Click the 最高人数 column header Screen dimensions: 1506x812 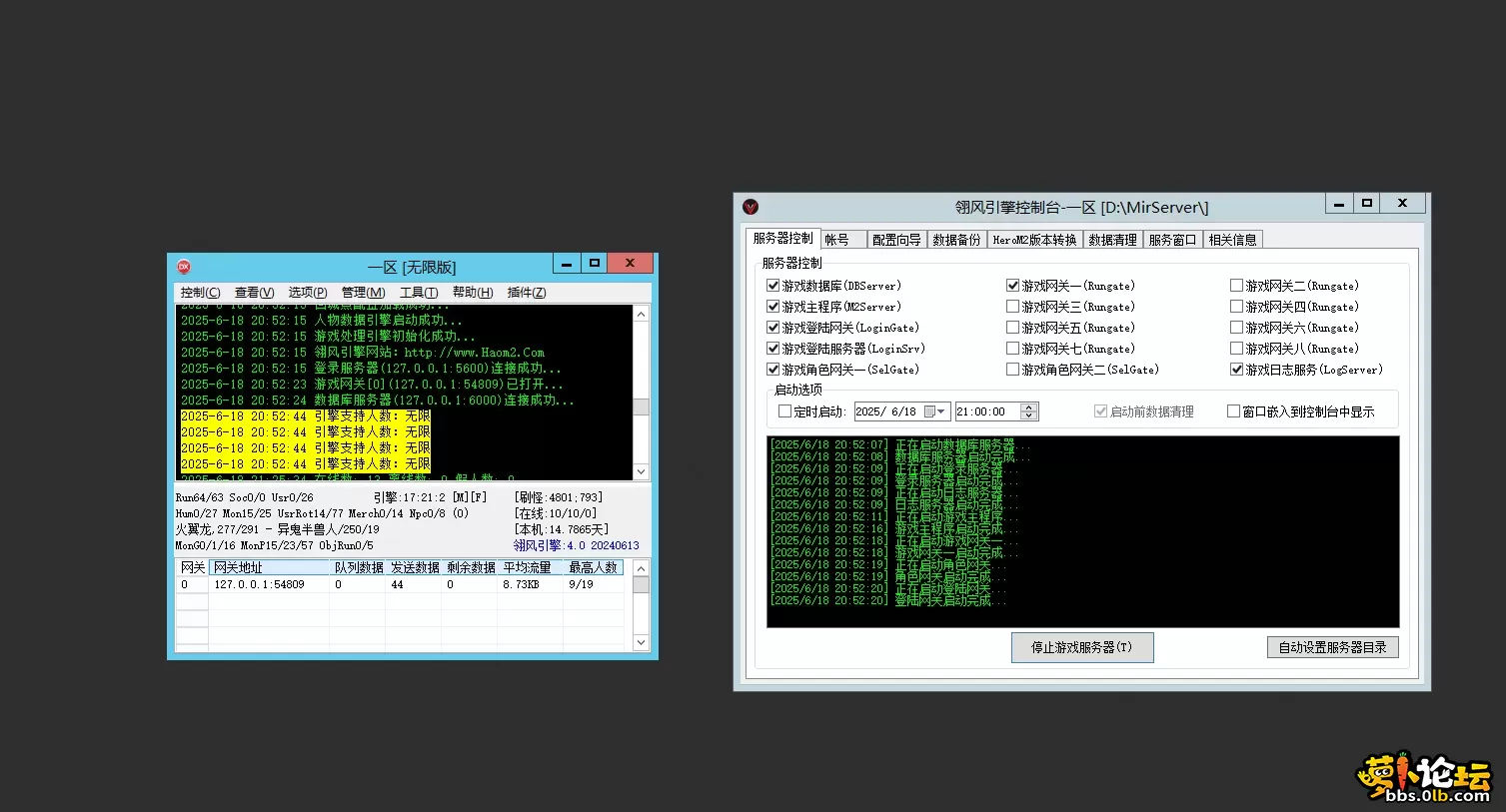pos(594,567)
